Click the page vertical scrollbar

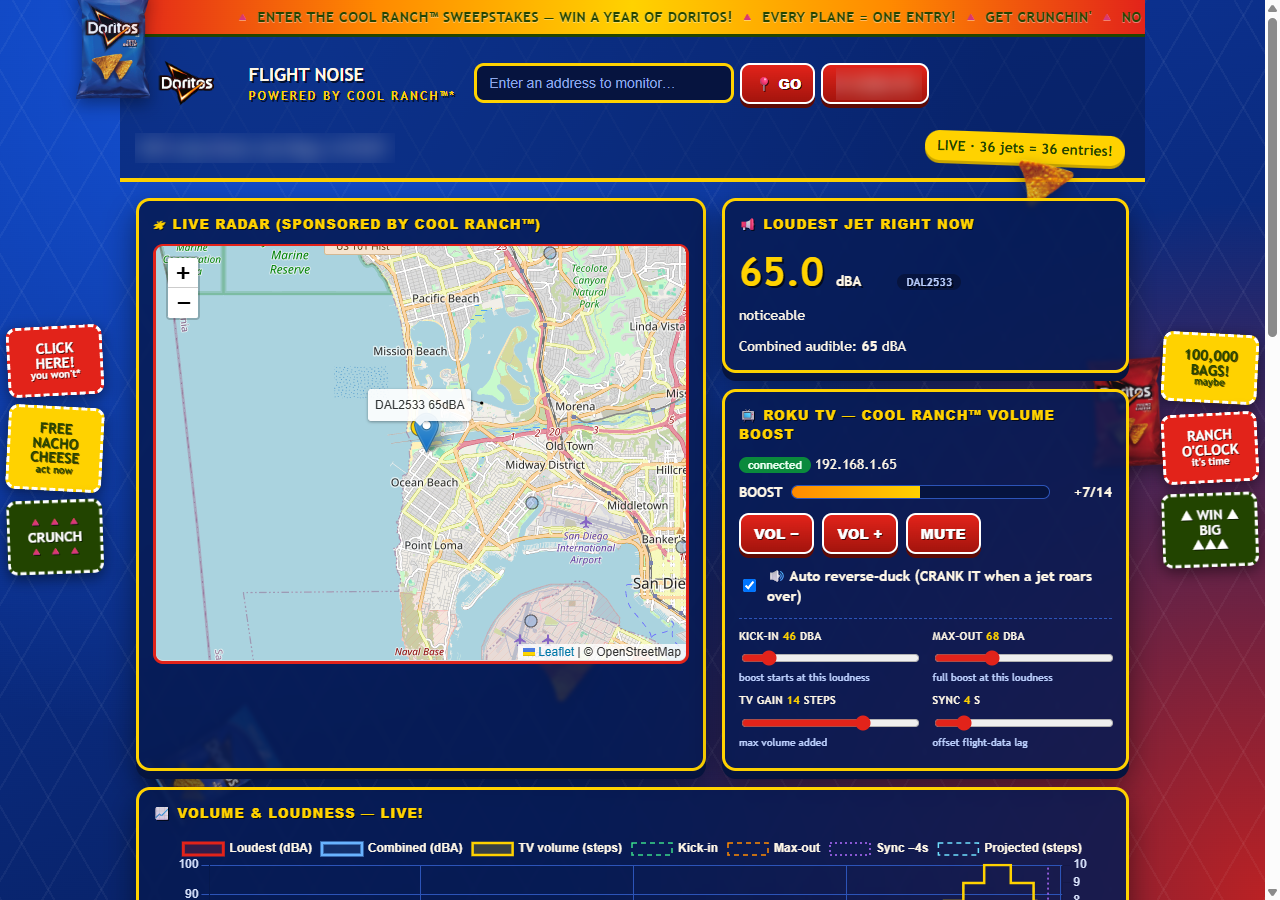[x=1272, y=175]
